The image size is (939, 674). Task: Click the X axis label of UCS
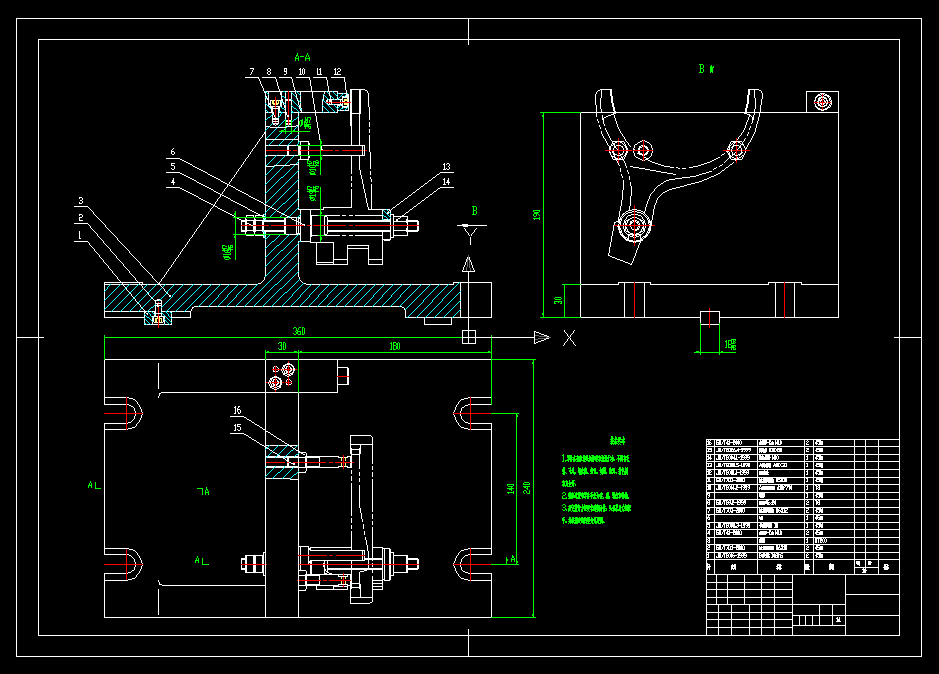570,338
